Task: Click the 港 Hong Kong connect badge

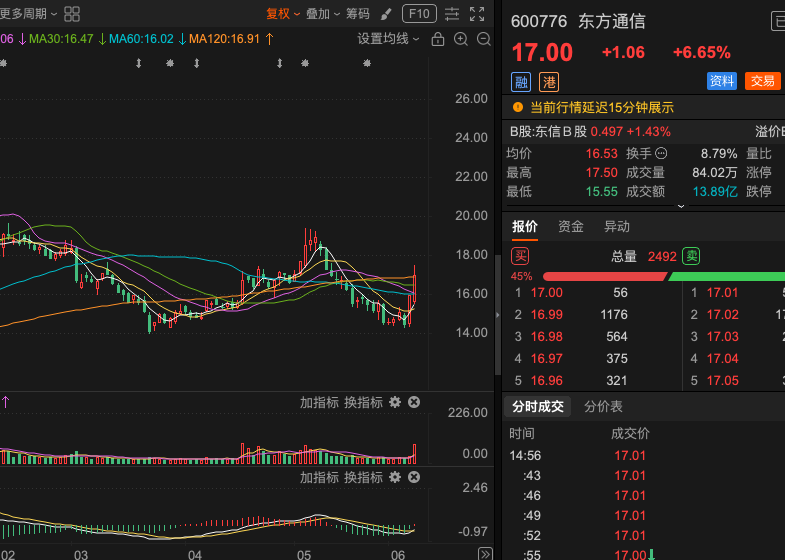Action: coord(549,82)
